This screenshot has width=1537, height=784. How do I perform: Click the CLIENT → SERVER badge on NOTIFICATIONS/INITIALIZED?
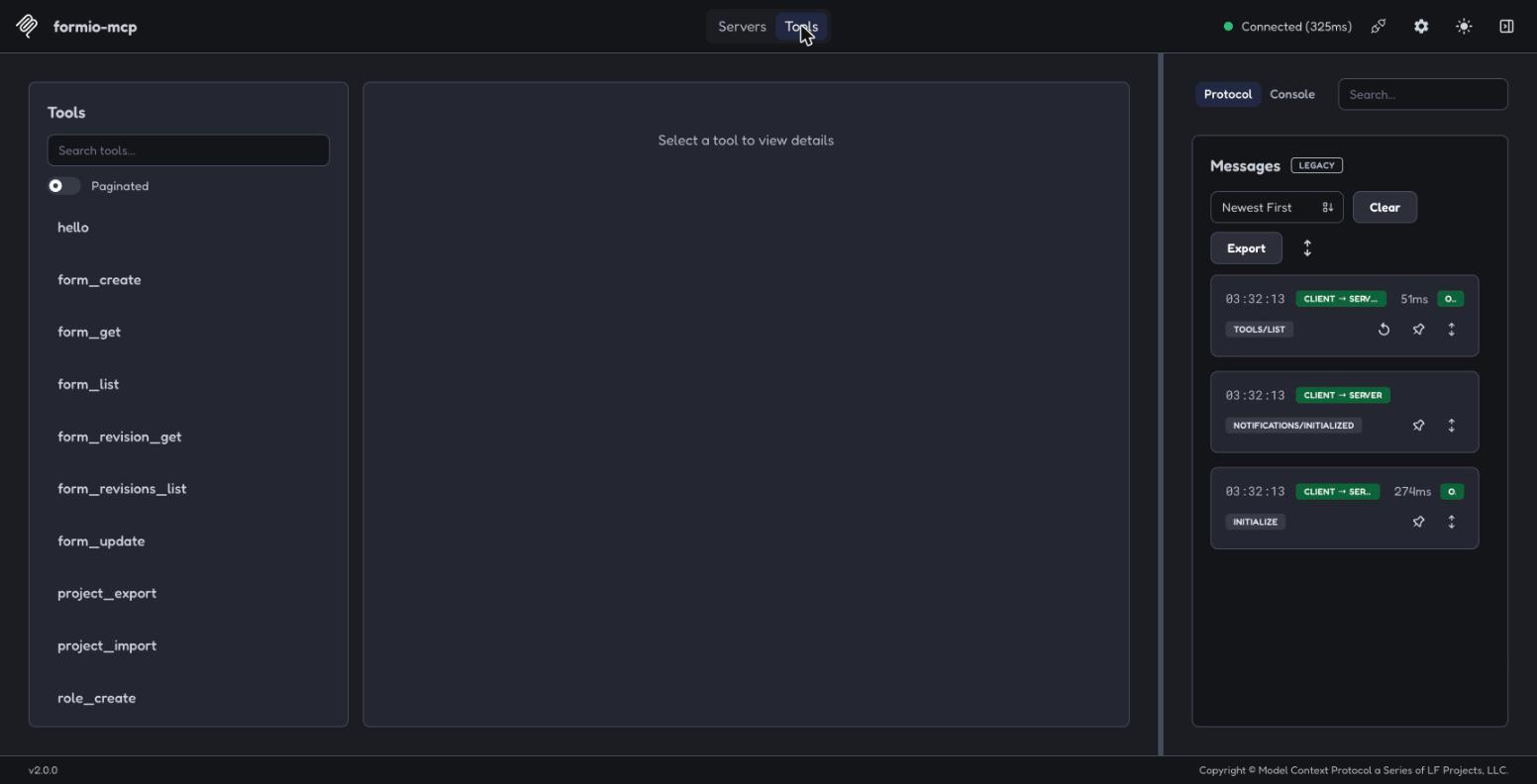click(1343, 395)
